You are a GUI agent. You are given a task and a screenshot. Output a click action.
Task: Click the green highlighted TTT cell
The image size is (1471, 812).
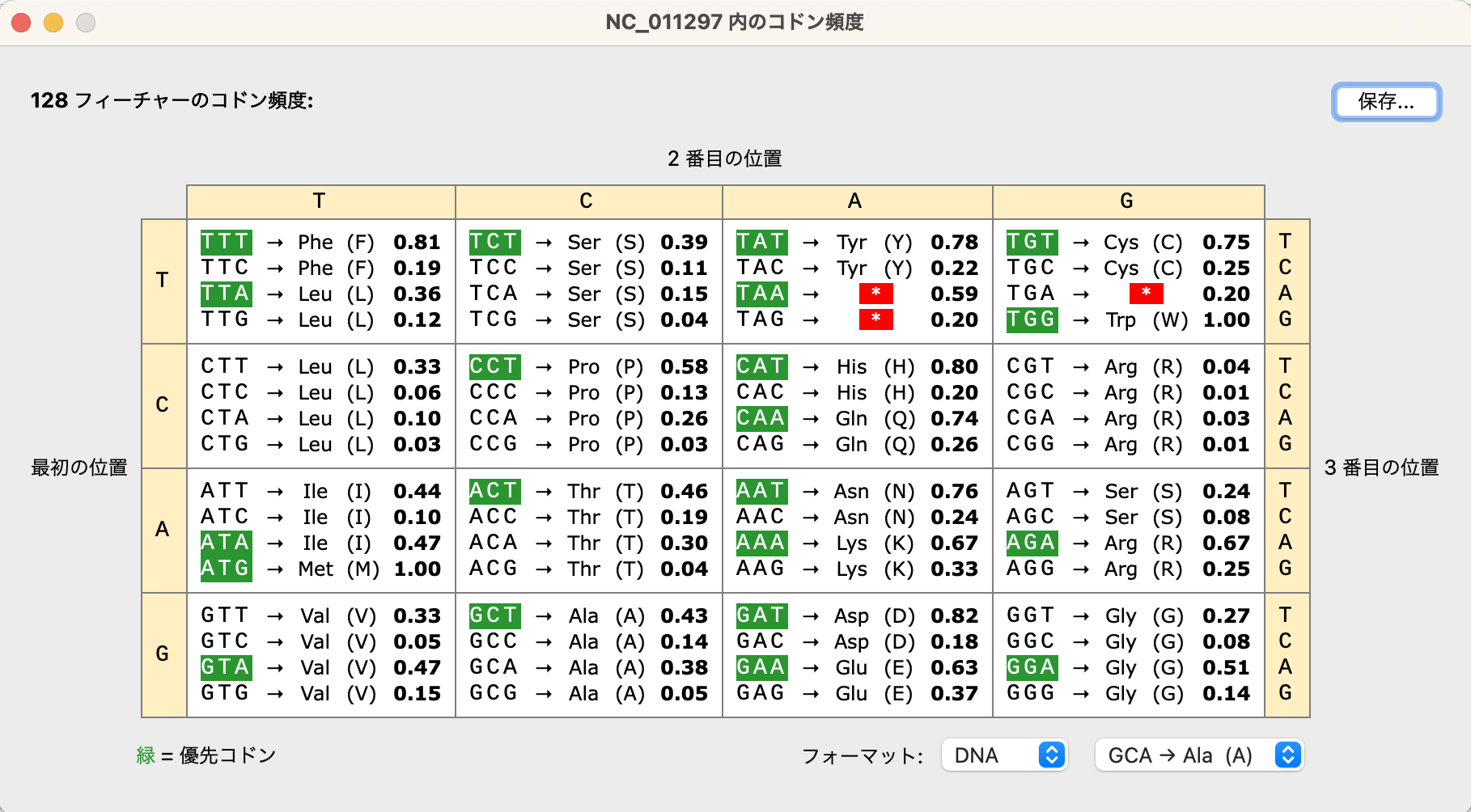pyautogui.click(x=226, y=242)
